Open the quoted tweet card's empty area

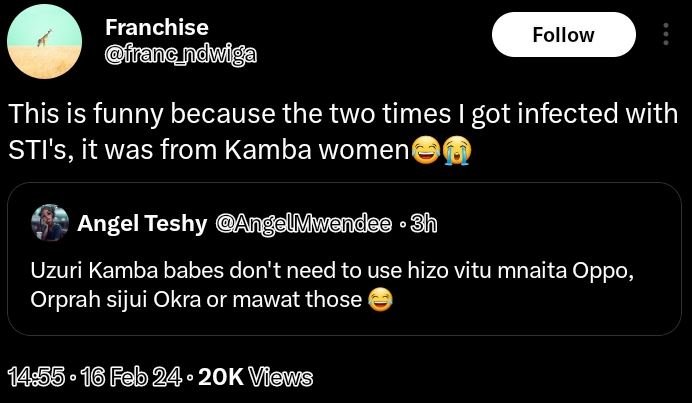550,318
